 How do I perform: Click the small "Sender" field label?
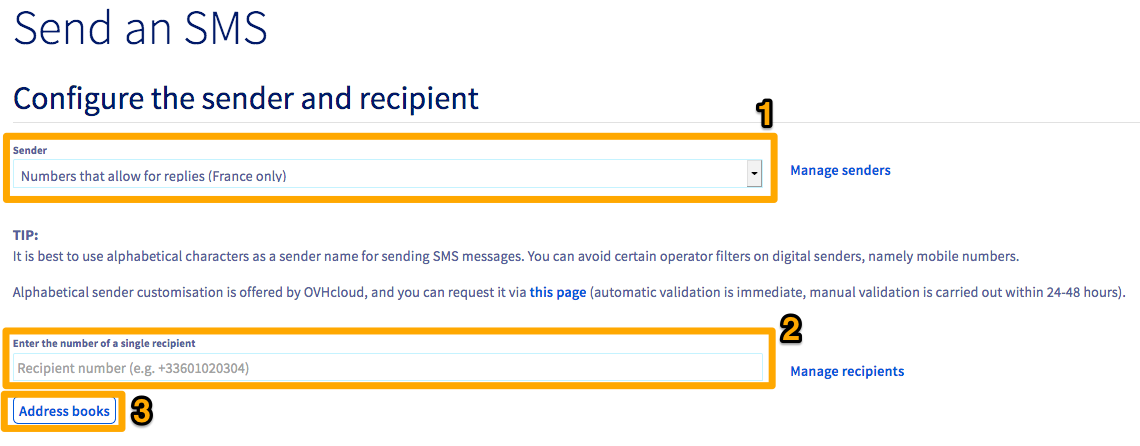[x=30, y=150]
